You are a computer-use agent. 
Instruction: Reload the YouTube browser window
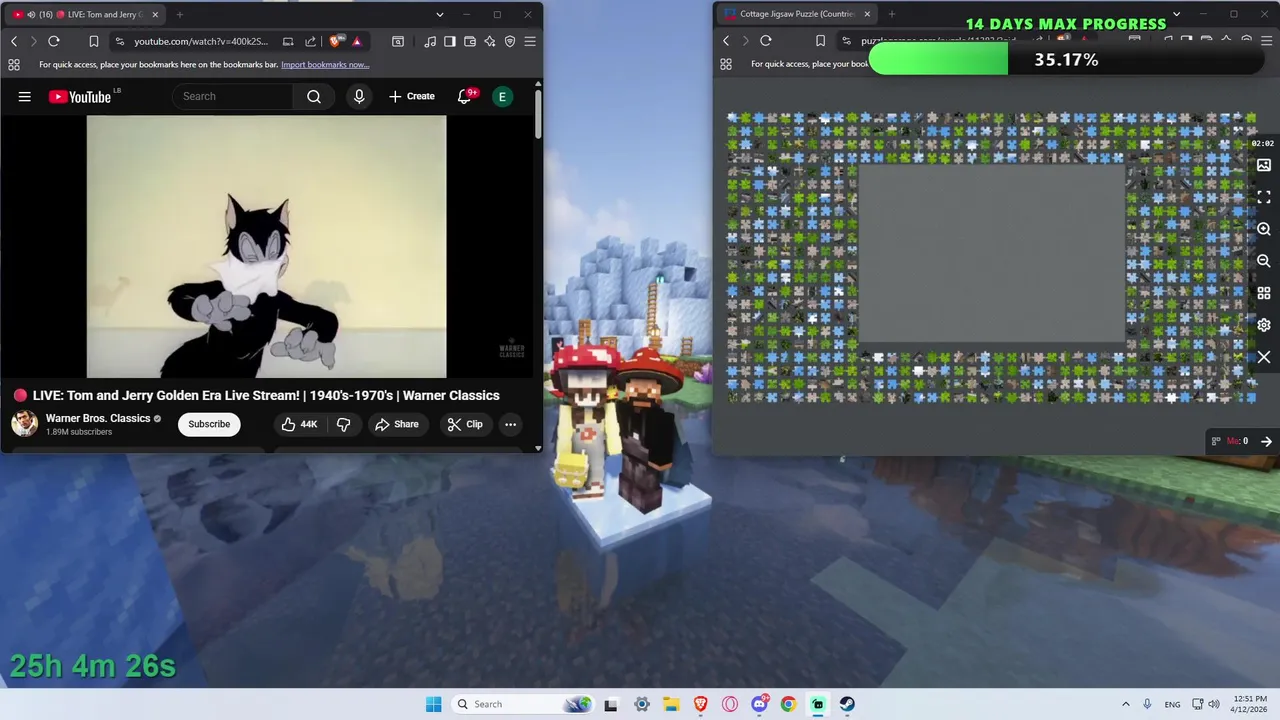coord(54,41)
